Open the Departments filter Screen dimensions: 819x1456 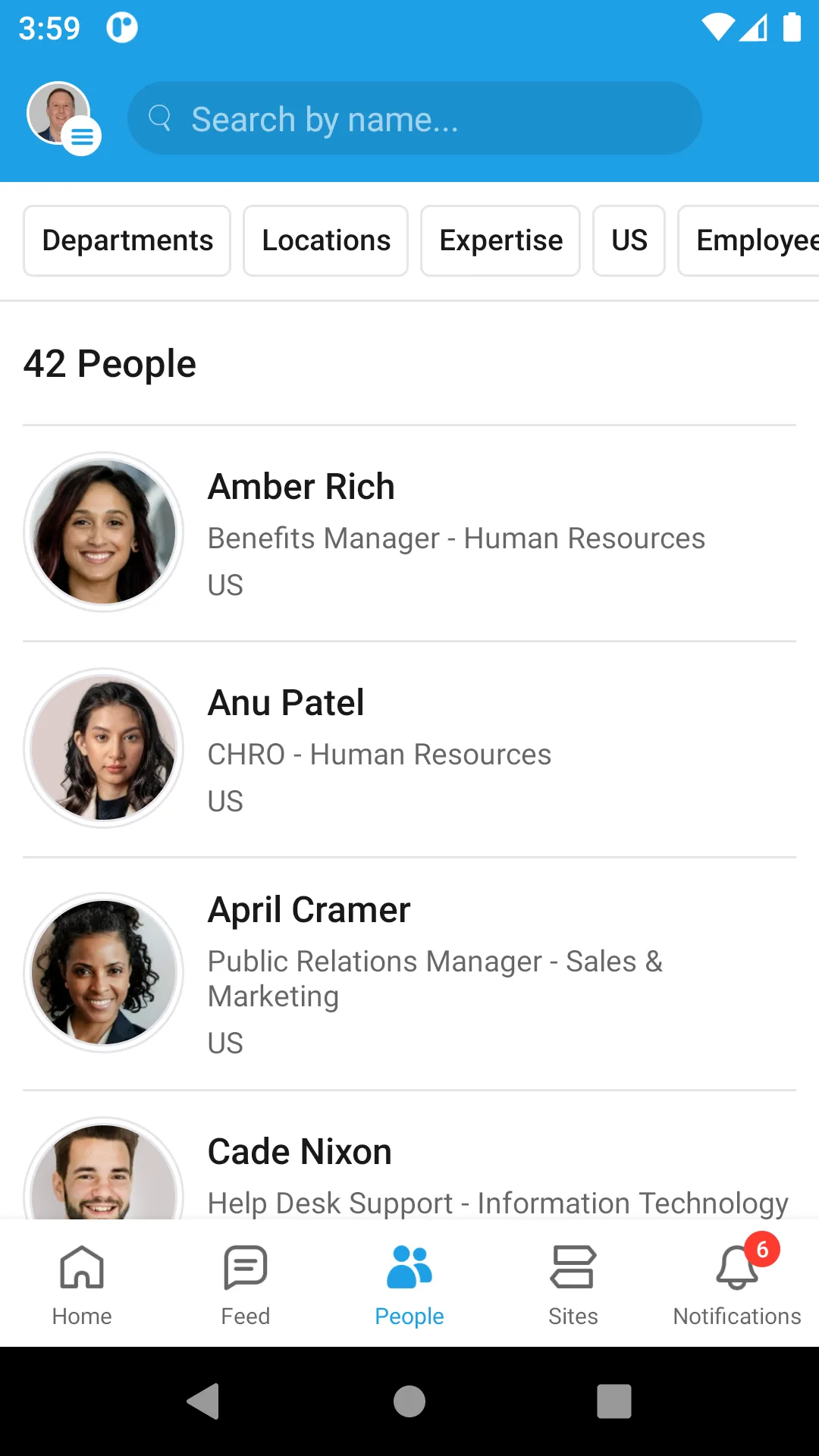click(x=127, y=240)
